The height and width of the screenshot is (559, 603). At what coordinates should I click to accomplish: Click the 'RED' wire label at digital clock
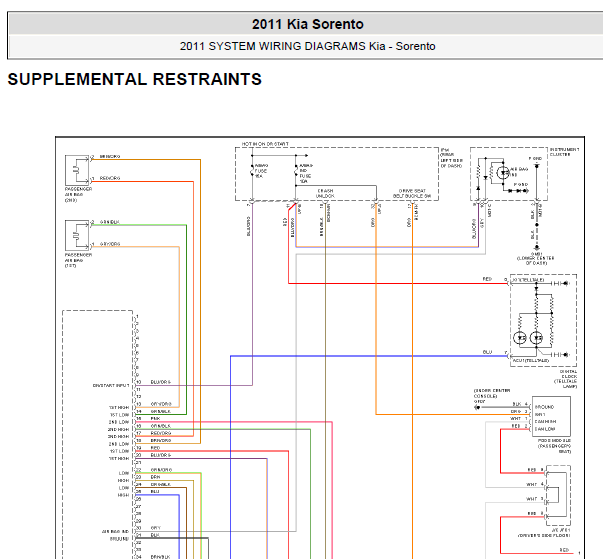pyautogui.click(x=487, y=279)
